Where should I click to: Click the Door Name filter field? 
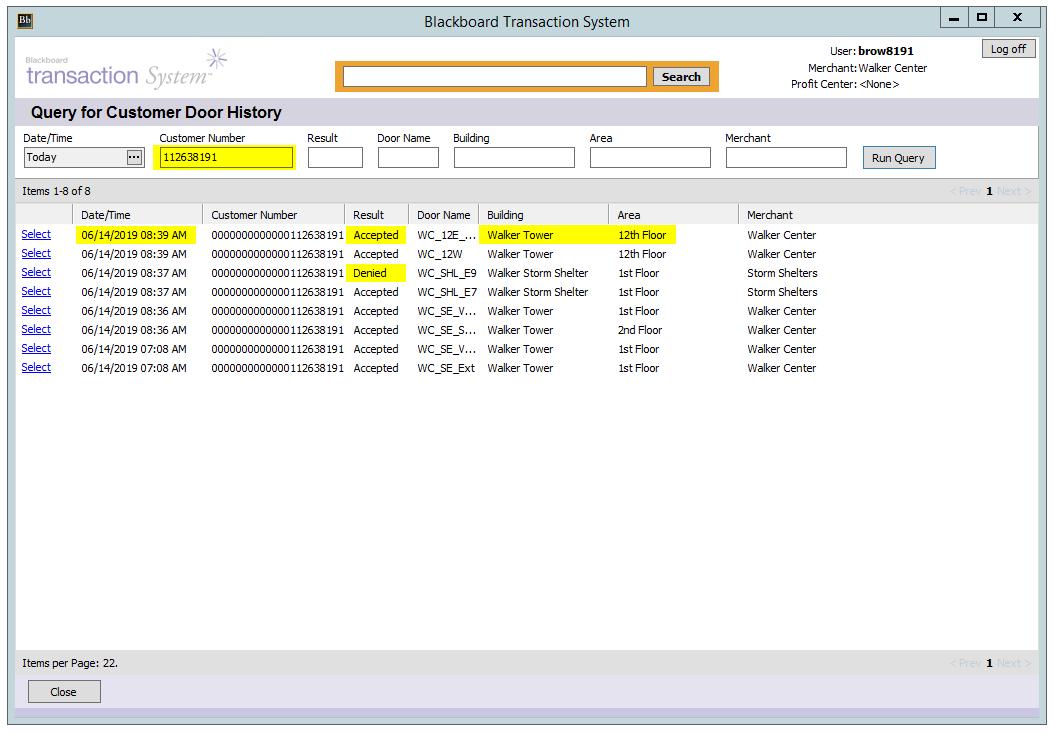[x=408, y=158]
